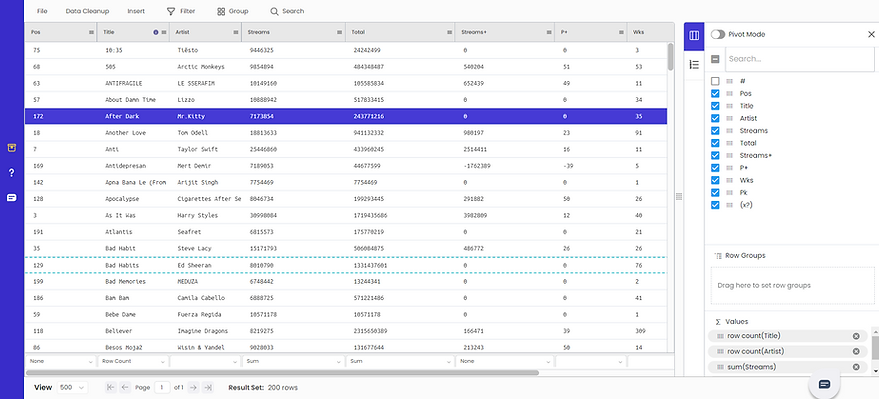Open Streams+ aggregation dropdown showing None
The width and height of the screenshot is (879, 399).
tap(505, 361)
